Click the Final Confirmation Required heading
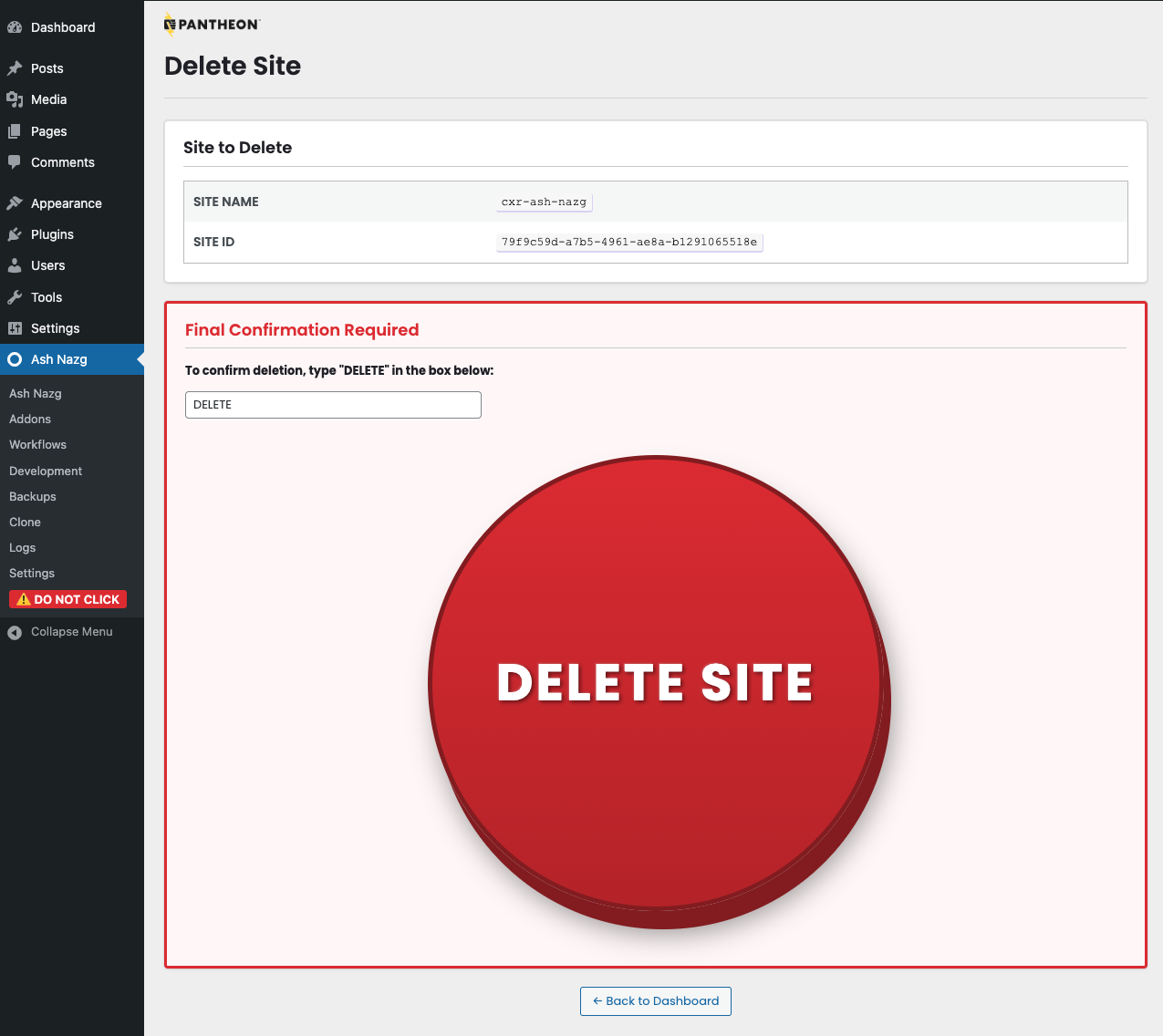The height and width of the screenshot is (1036, 1163). point(302,330)
